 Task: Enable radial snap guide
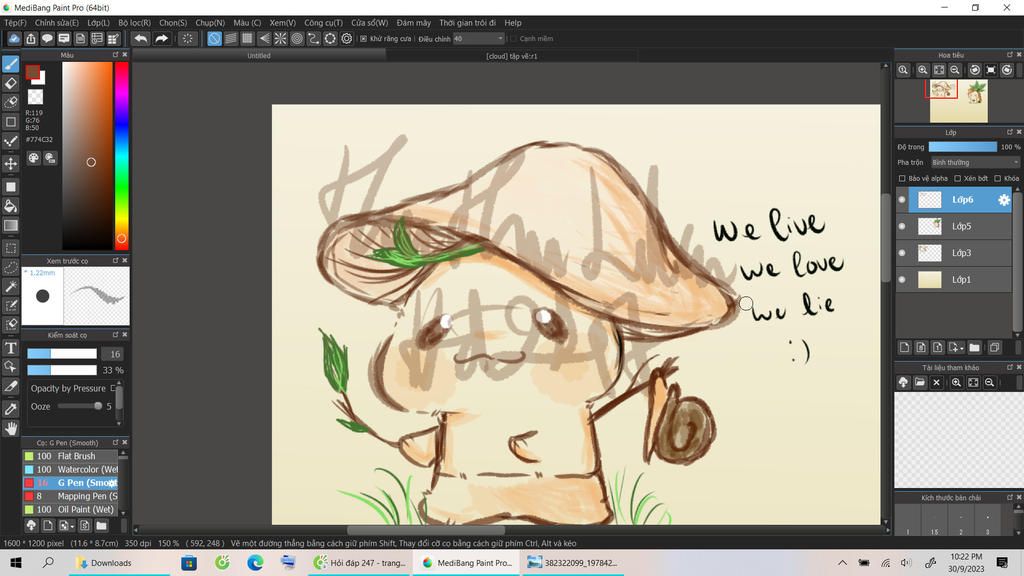point(280,39)
